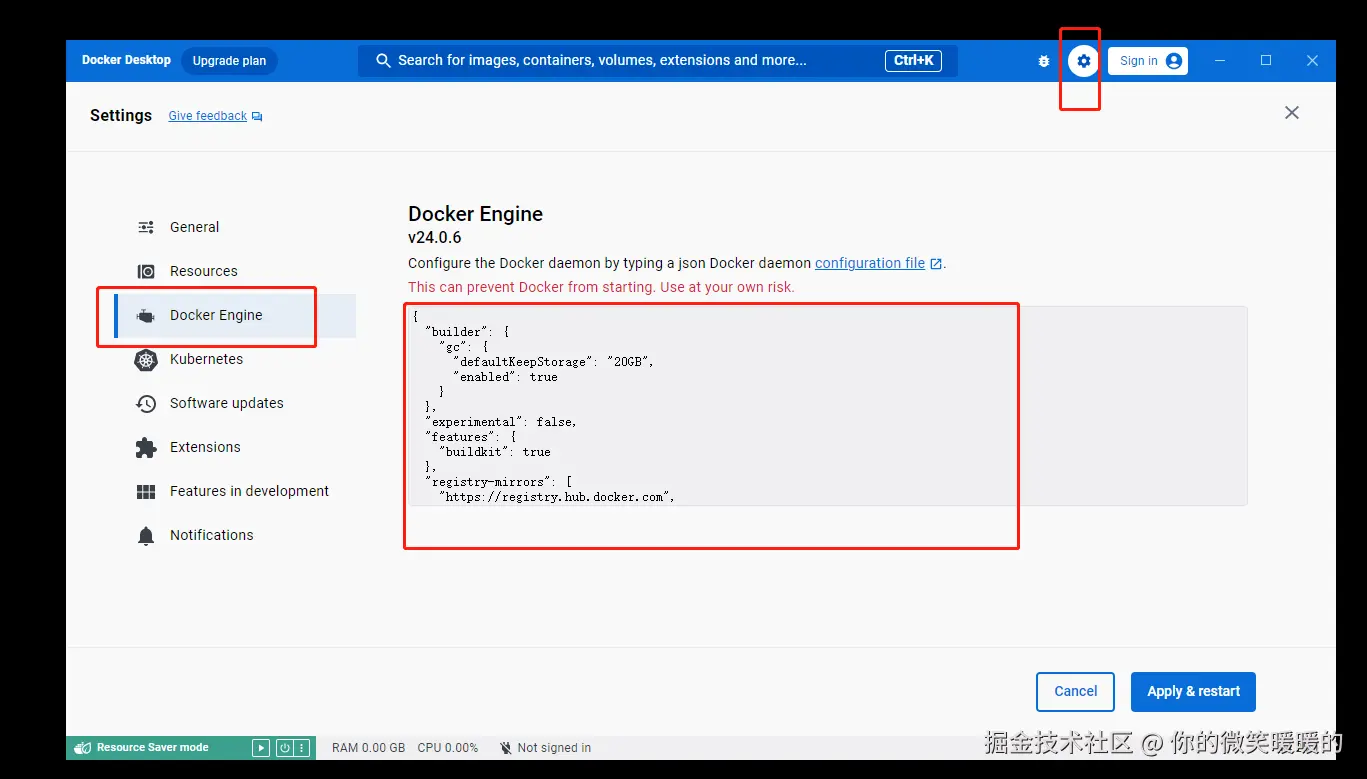Open the three-dot menu in the status bar
The image size is (1367, 779).
click(301, 748)
